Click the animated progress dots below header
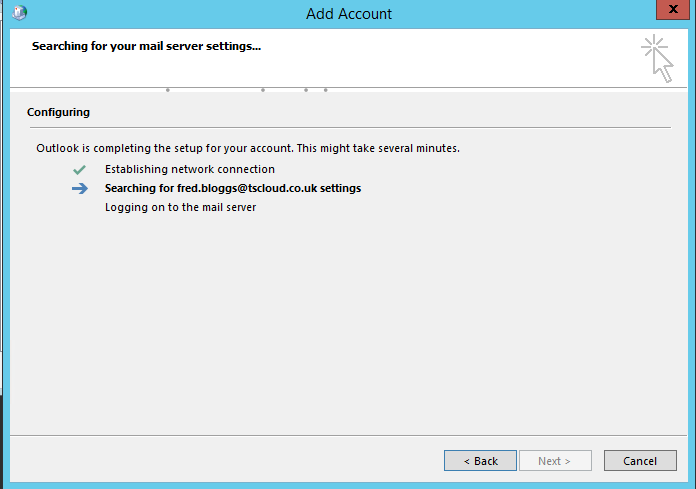The image size is (696, 489). coord(246,90)
